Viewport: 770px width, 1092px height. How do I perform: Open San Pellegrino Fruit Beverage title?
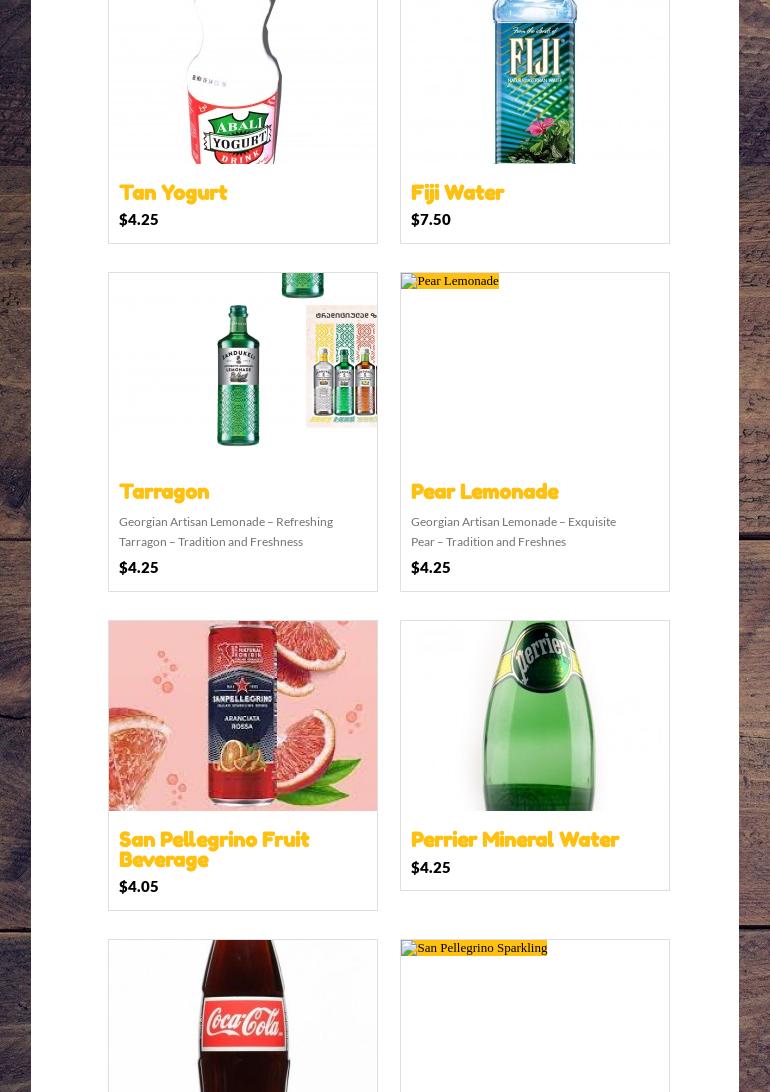[x=214, y=850]
